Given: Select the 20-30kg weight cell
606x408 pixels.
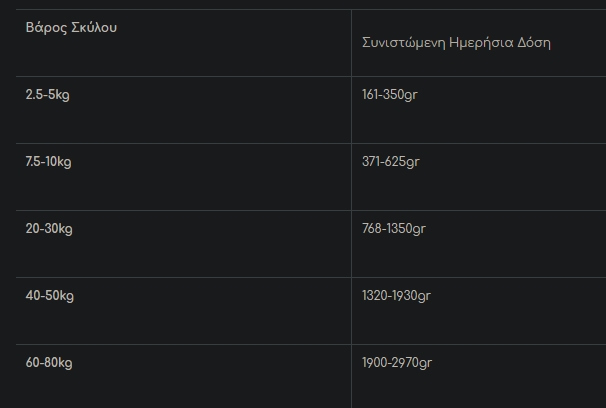Looking at the screenshot, I should [49, 228].
